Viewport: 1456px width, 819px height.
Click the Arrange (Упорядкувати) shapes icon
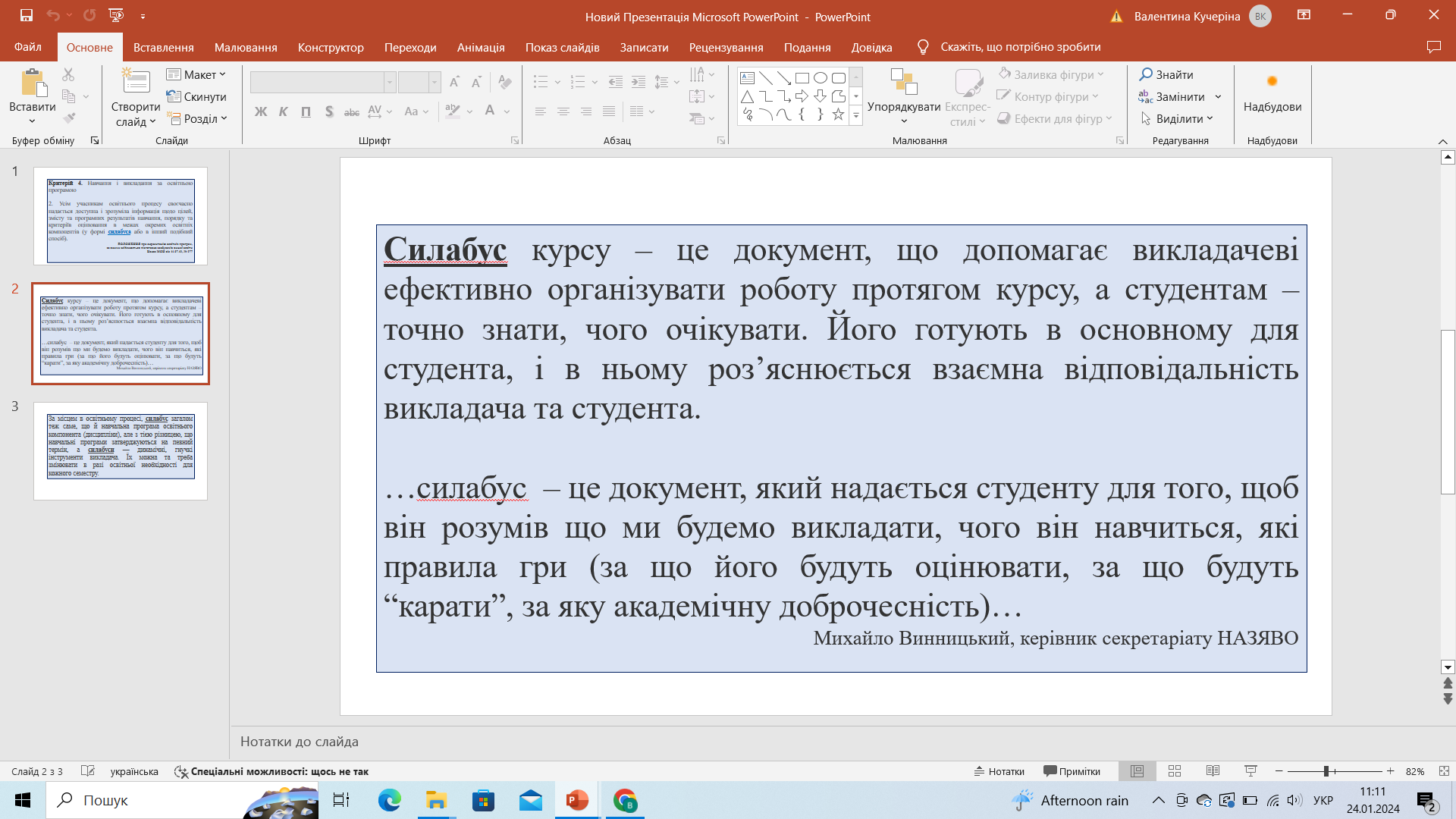(x=903, y=83)
